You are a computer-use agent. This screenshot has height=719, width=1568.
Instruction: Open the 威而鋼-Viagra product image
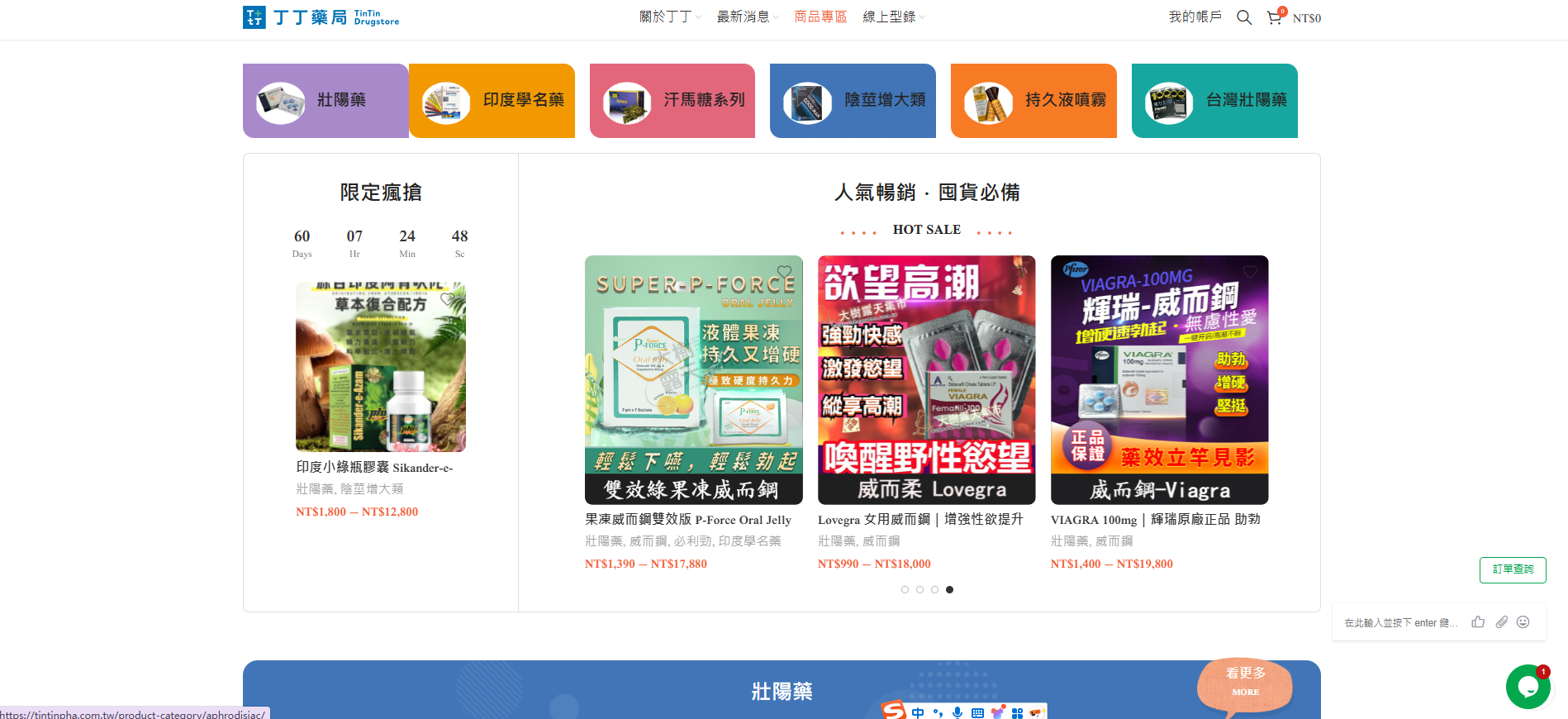(x=1160, y=380)
